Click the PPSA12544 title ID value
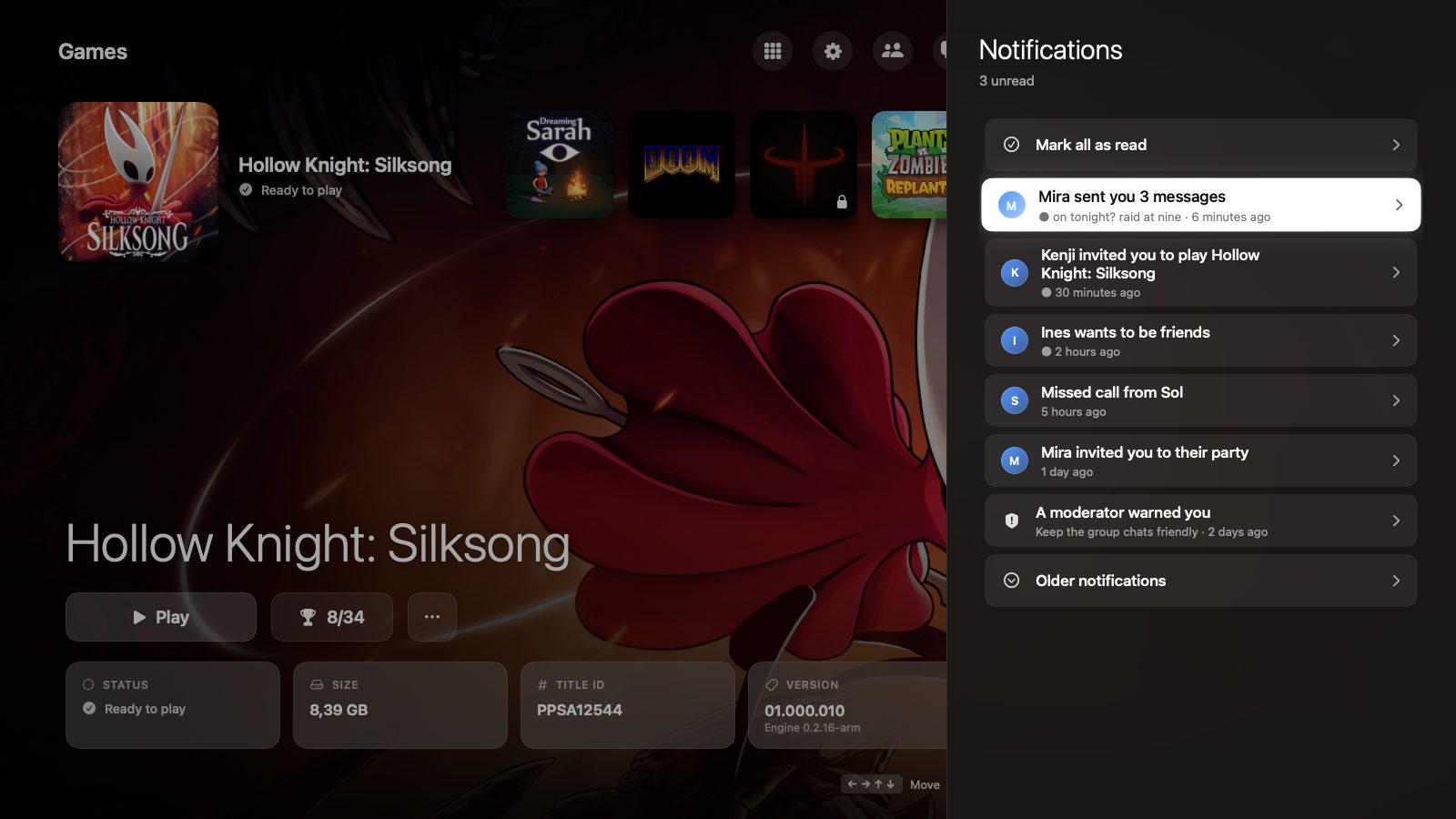1456x819 pixels. click(x=580, y=710)
